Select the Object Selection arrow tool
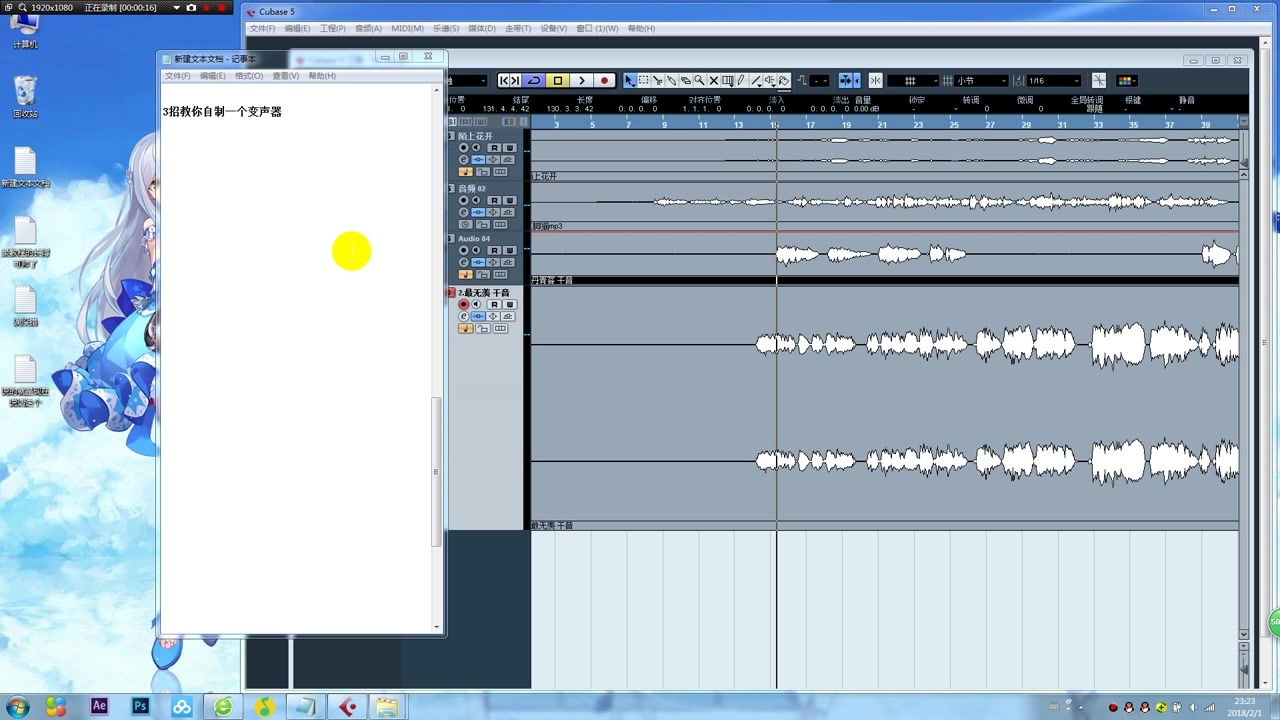This screenshot has width=1280, height=720. tap(630, 80)
